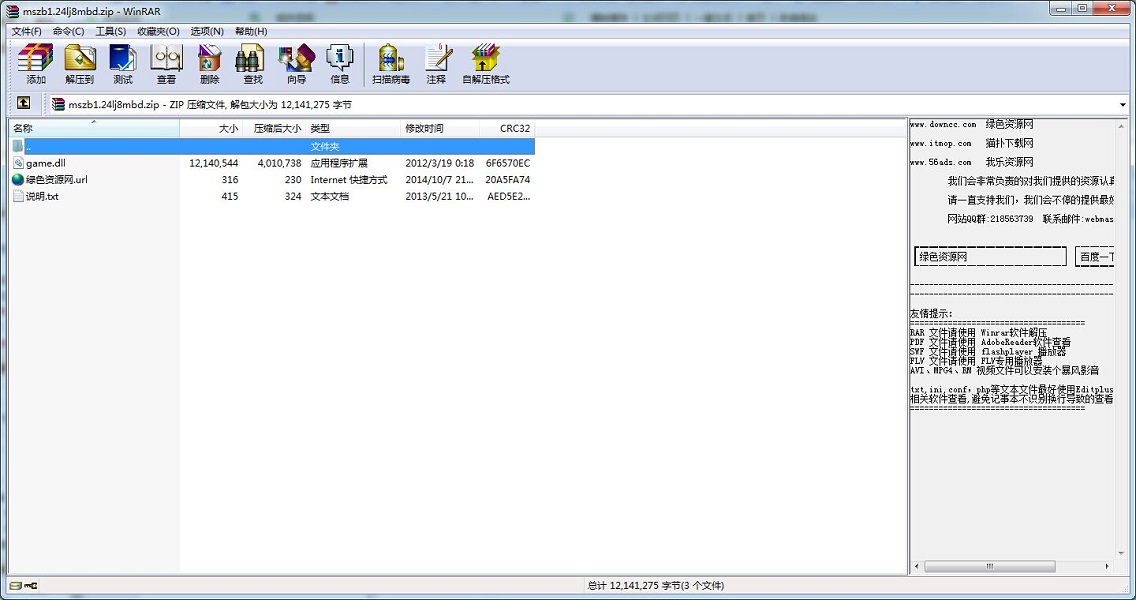Viewport: 1136px width, 600px height.
Task: Click comment panel scroll right arrow
Action: point(1107,566)
